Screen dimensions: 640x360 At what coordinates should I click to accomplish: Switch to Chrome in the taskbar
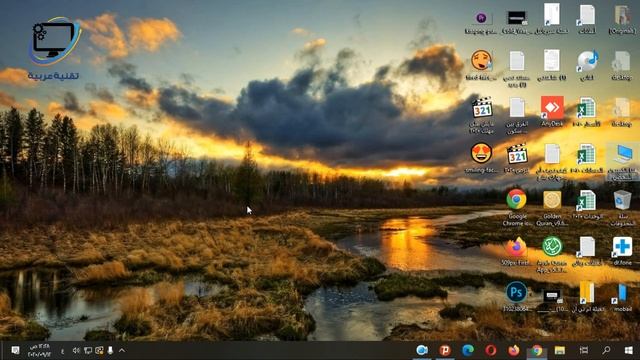coord(537,350)
